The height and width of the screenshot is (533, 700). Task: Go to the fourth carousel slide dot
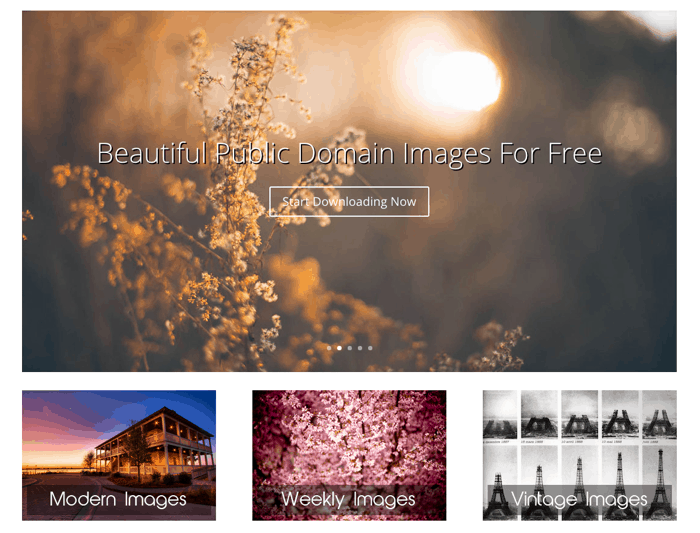(x=360, y=348)
